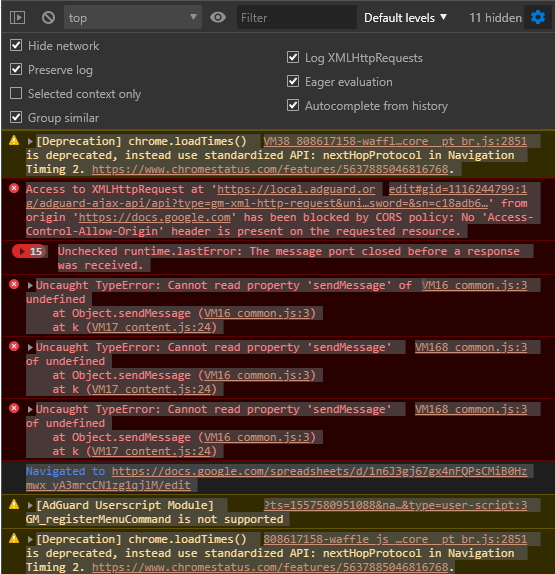
Task: Open the https://docs.google.com origin link
Action: [x=154, y=217]
